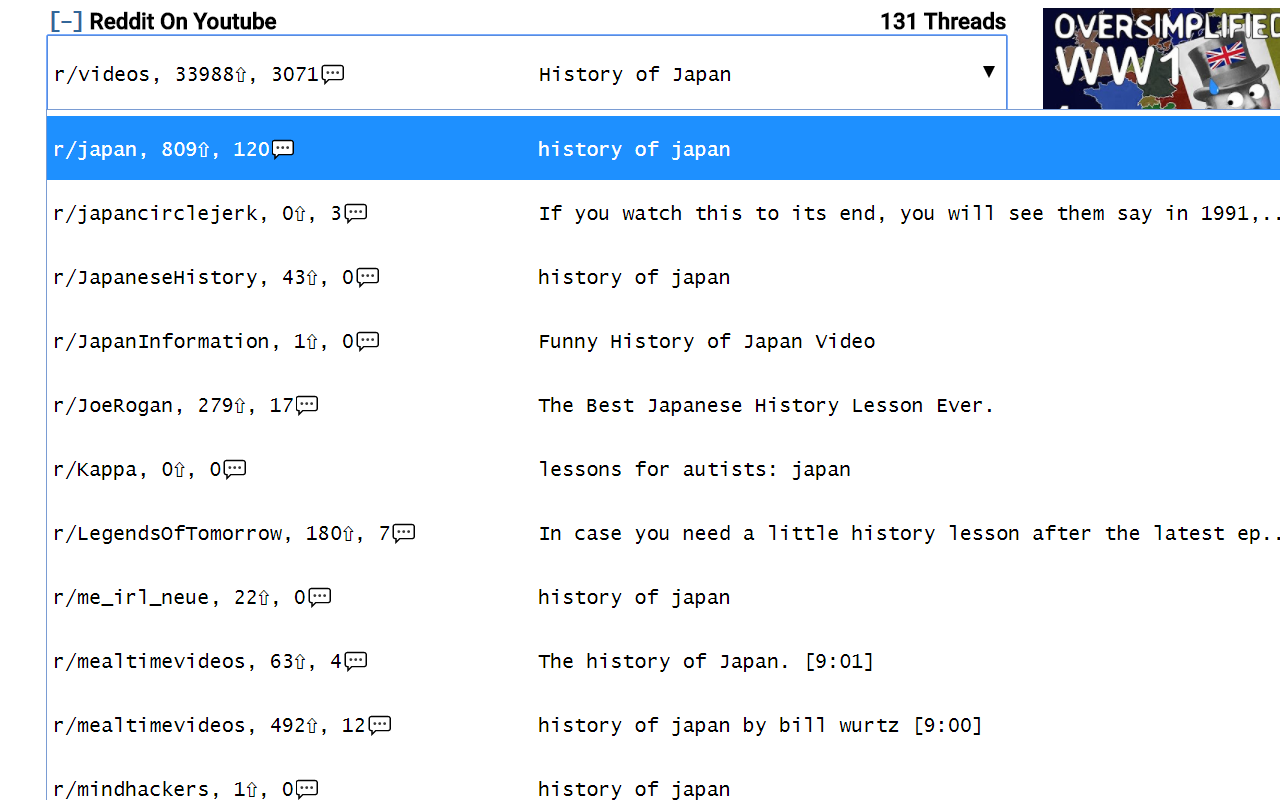
Task: Click 'history of japan by bill wurtz' title
Action: 719,725
